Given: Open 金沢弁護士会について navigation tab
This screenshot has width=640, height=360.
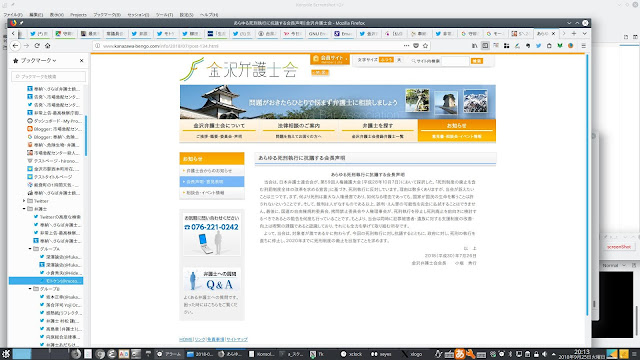Looking at the screenshot, I should pos(219,130).
